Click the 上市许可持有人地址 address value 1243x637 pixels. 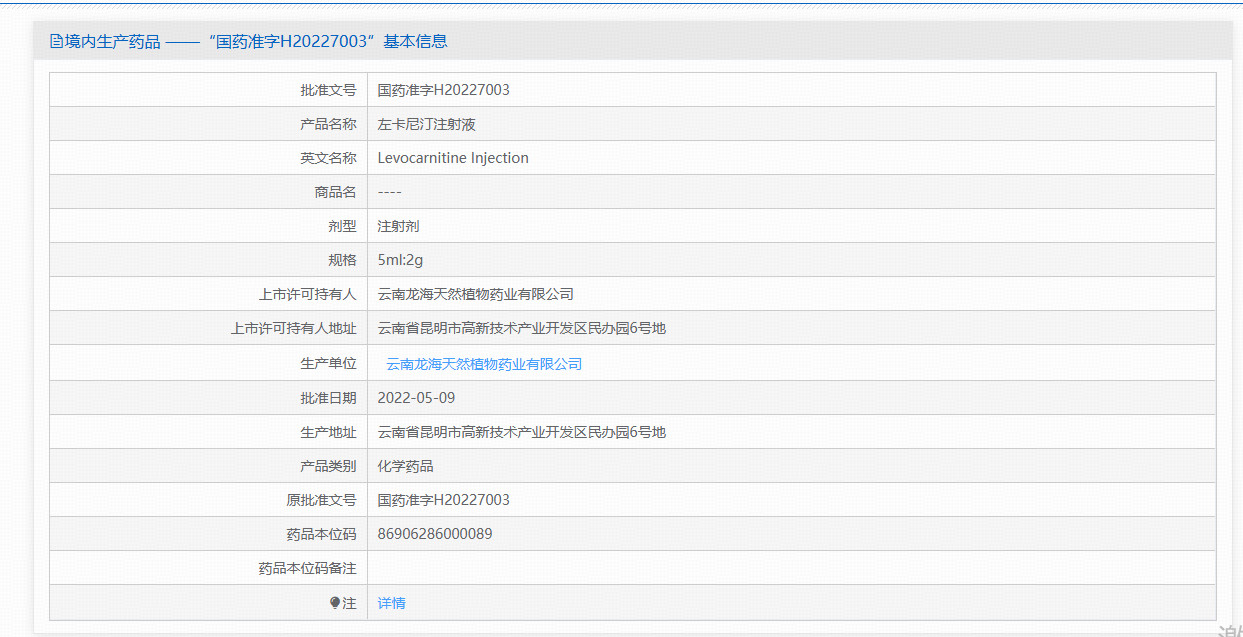(x=521, y=328)
